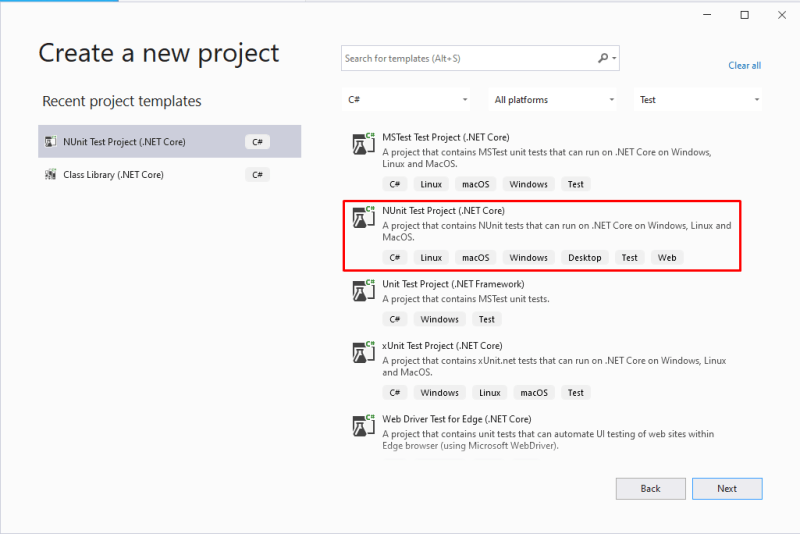Select xUnit Test Project (.NET Core) title
This screenshot has width=800, height=534.
click(x=442, y=346)
